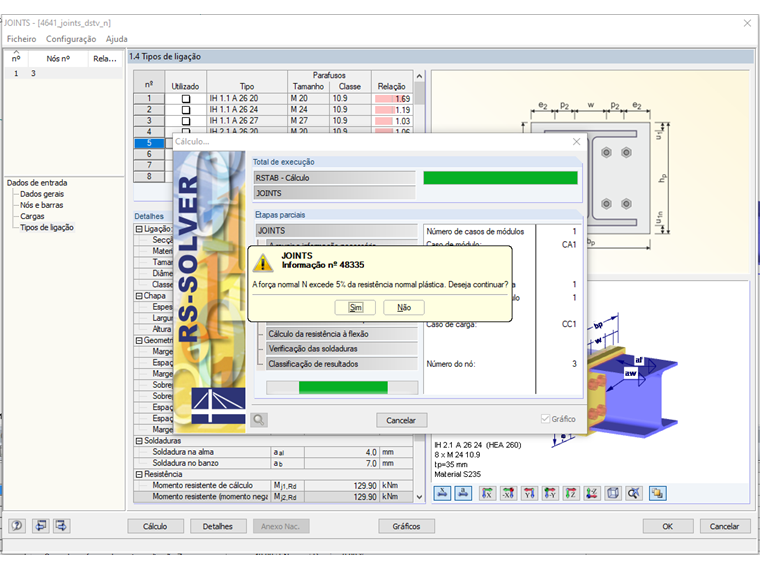Image resolution: width=760 pixels, height=570 pixels.
Task: Set view in Z direction
Action: tap(571, 493)
